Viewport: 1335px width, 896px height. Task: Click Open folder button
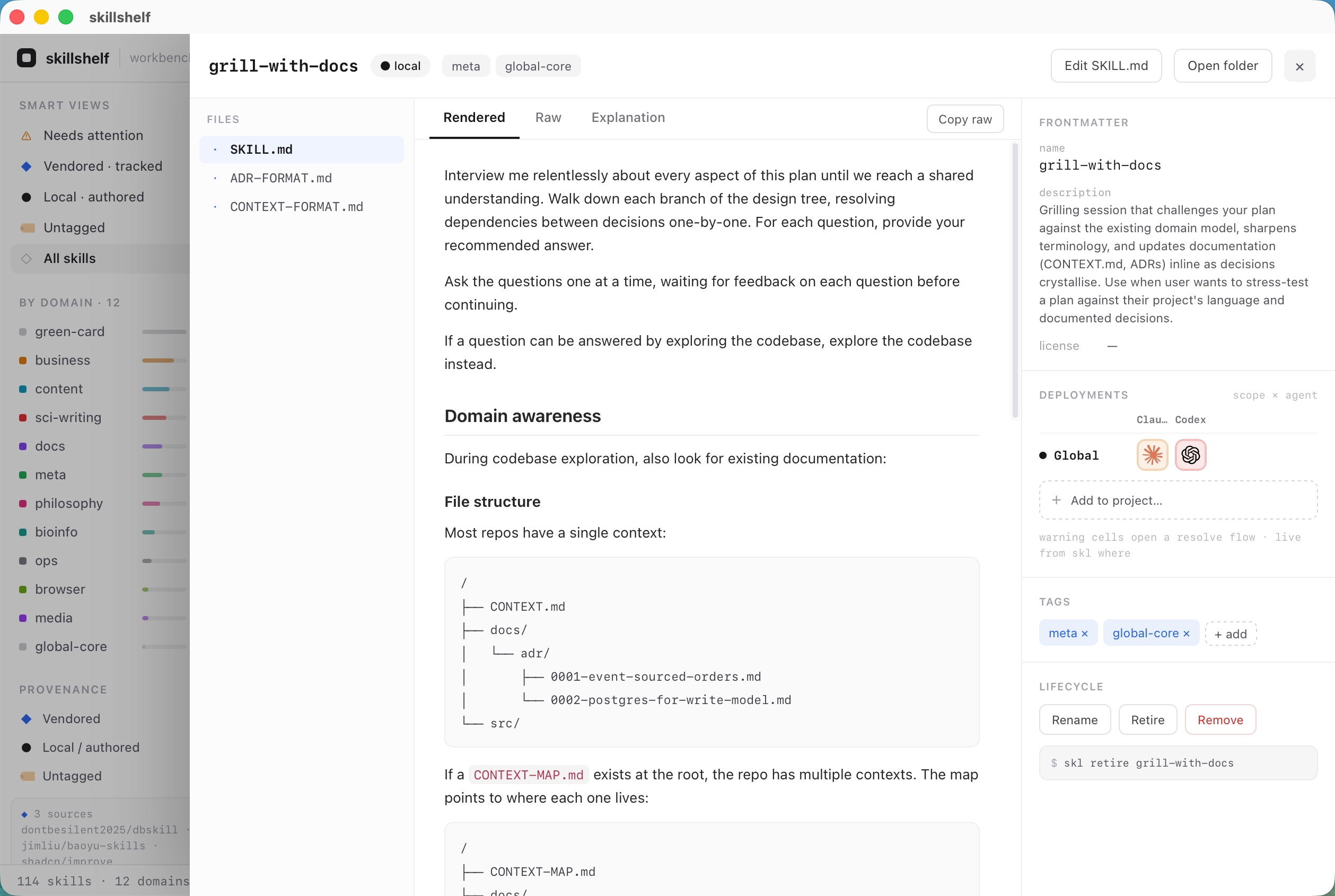(1223, 66)
